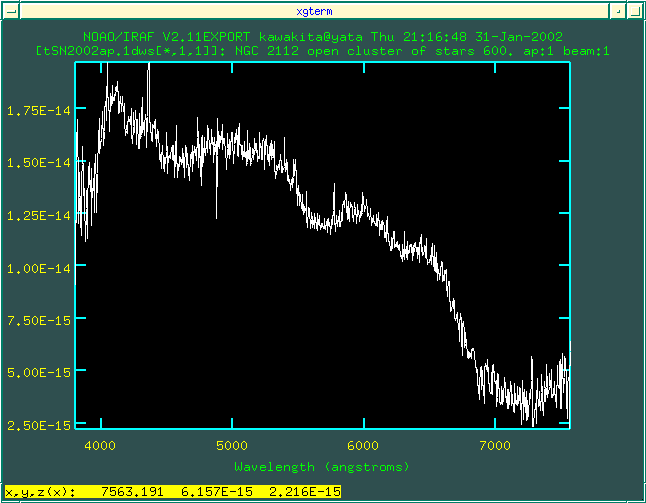
Task: Click the y-axis label 1.25E-14
Action: coord(39,215)
